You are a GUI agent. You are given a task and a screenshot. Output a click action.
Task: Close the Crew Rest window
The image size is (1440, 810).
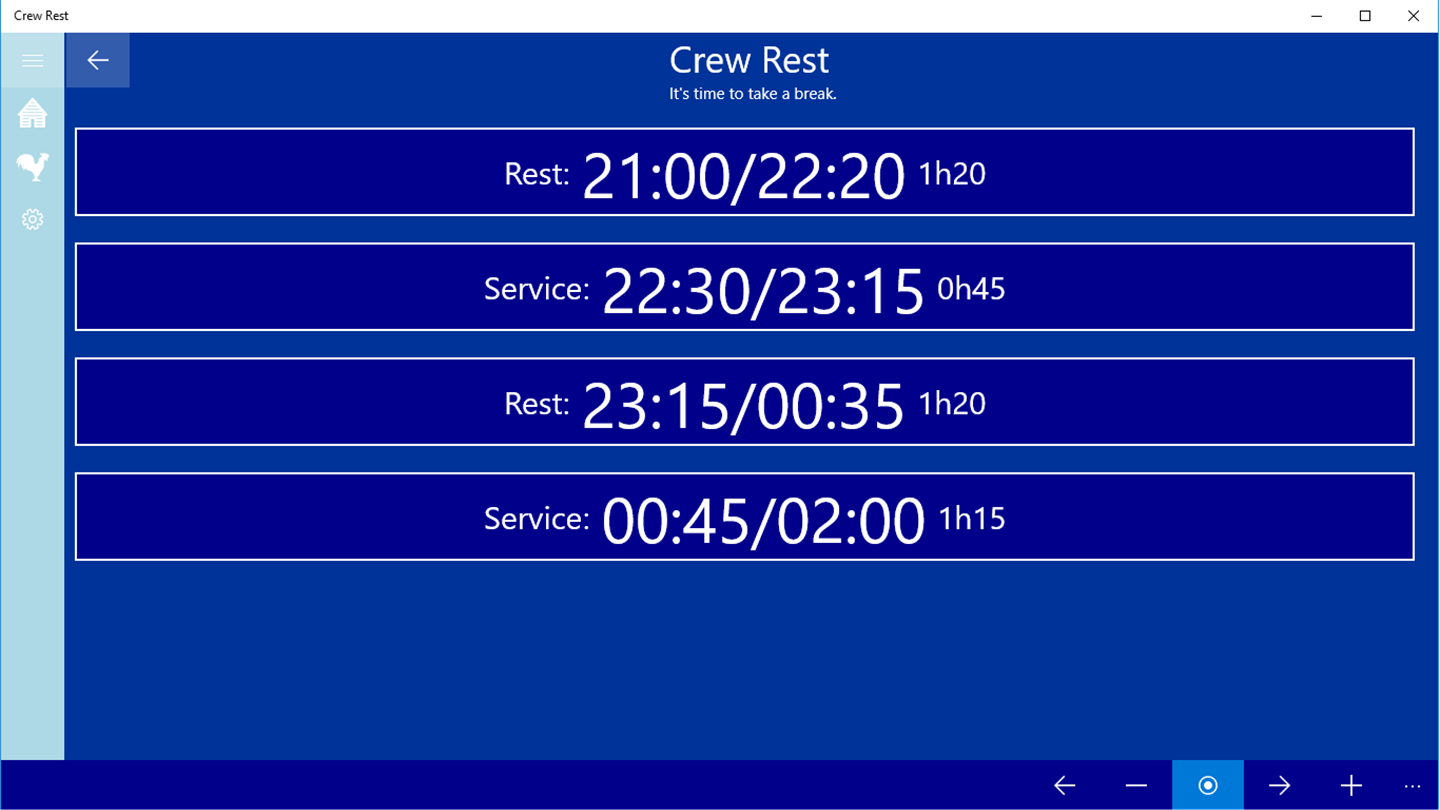click(x=1413, y=16)
